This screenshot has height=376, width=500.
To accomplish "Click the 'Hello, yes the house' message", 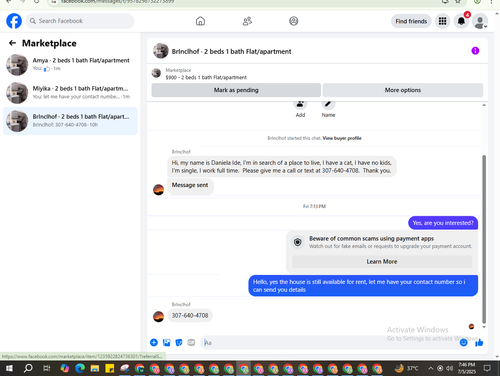I will coord(363,286).
